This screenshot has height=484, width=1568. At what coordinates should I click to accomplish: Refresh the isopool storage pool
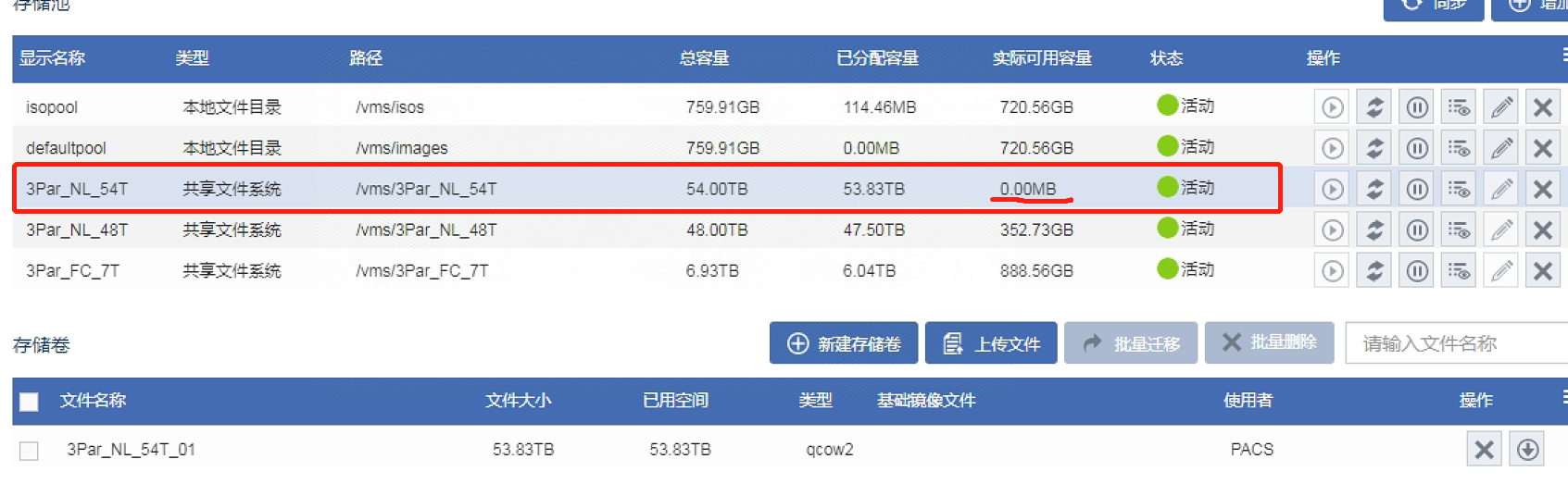[1374, 107]
